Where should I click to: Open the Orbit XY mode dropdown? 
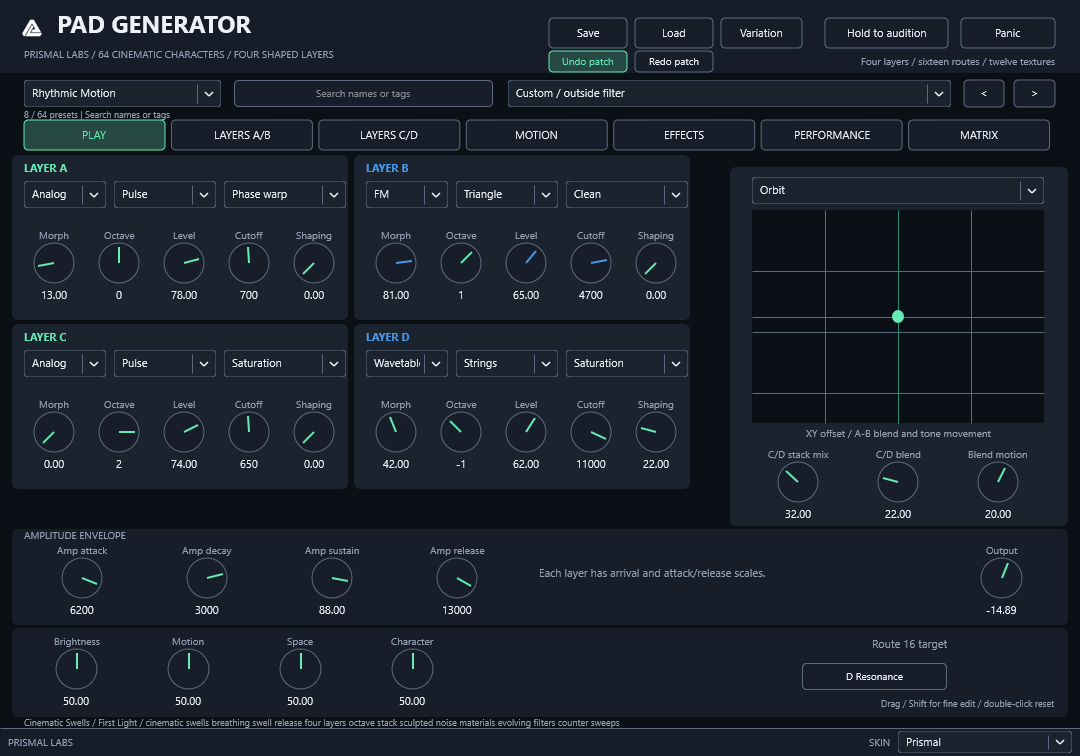click(897, 191)
